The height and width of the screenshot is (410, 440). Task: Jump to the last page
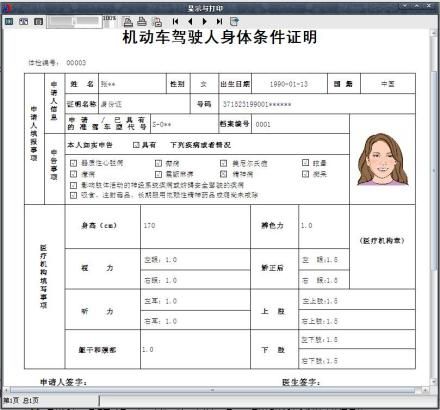(219, 22)
